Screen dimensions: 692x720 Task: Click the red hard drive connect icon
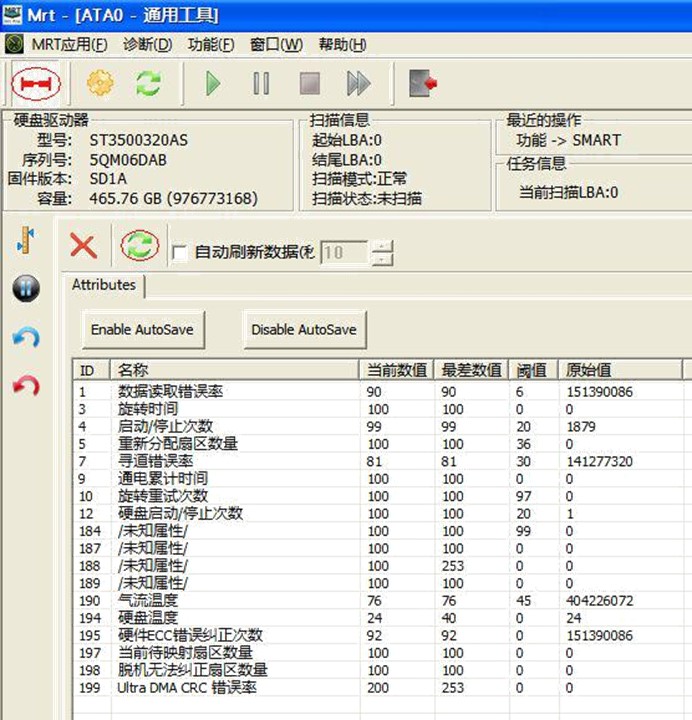click(35, 83)
